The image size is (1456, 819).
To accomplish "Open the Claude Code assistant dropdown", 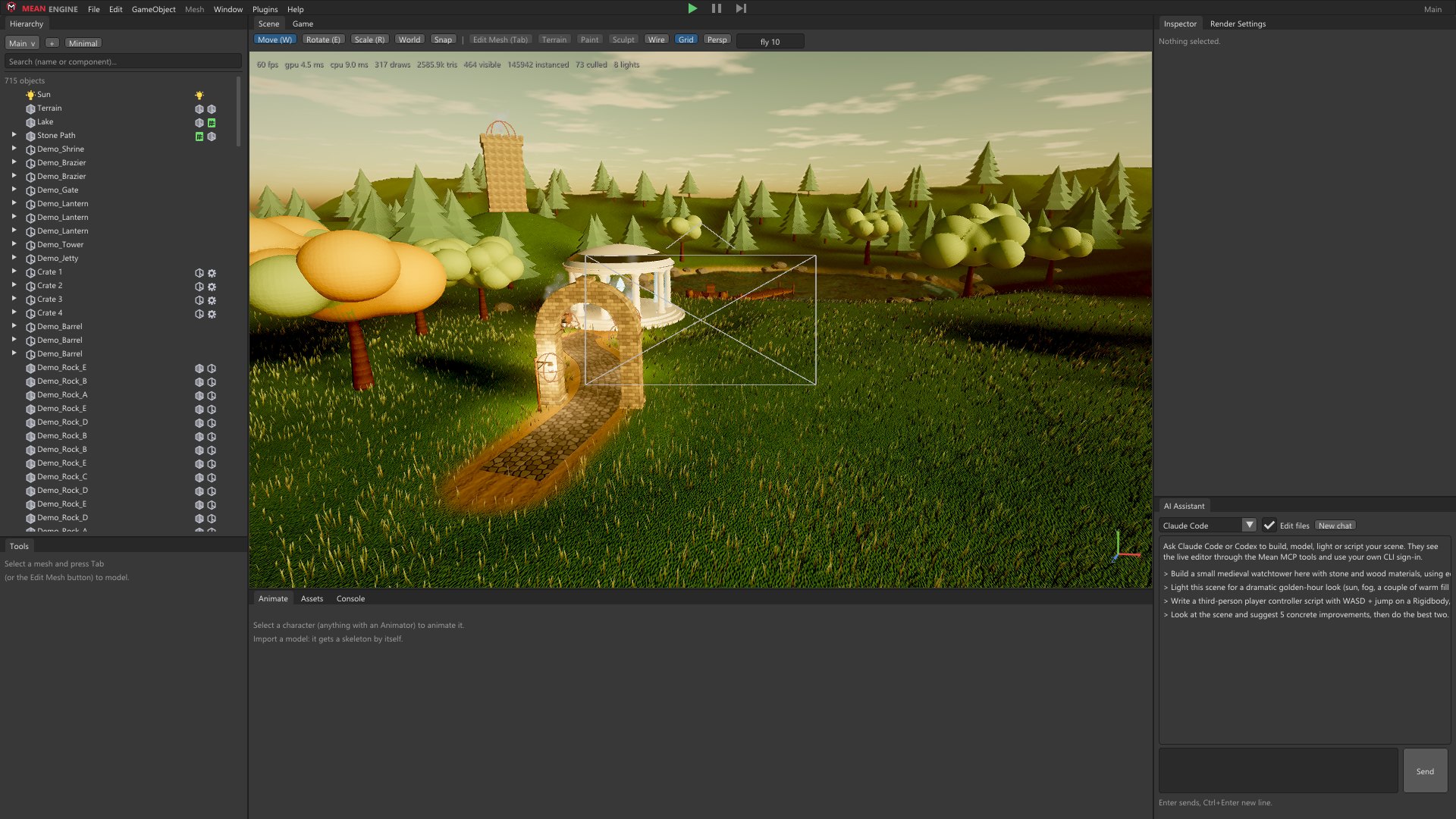I will click(x=1208, y=526).
